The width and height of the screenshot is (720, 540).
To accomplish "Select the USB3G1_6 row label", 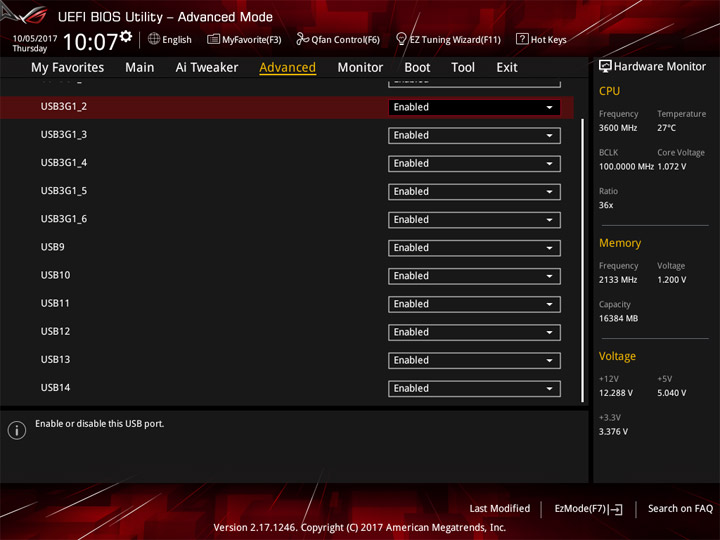I will tap(64, 219).
